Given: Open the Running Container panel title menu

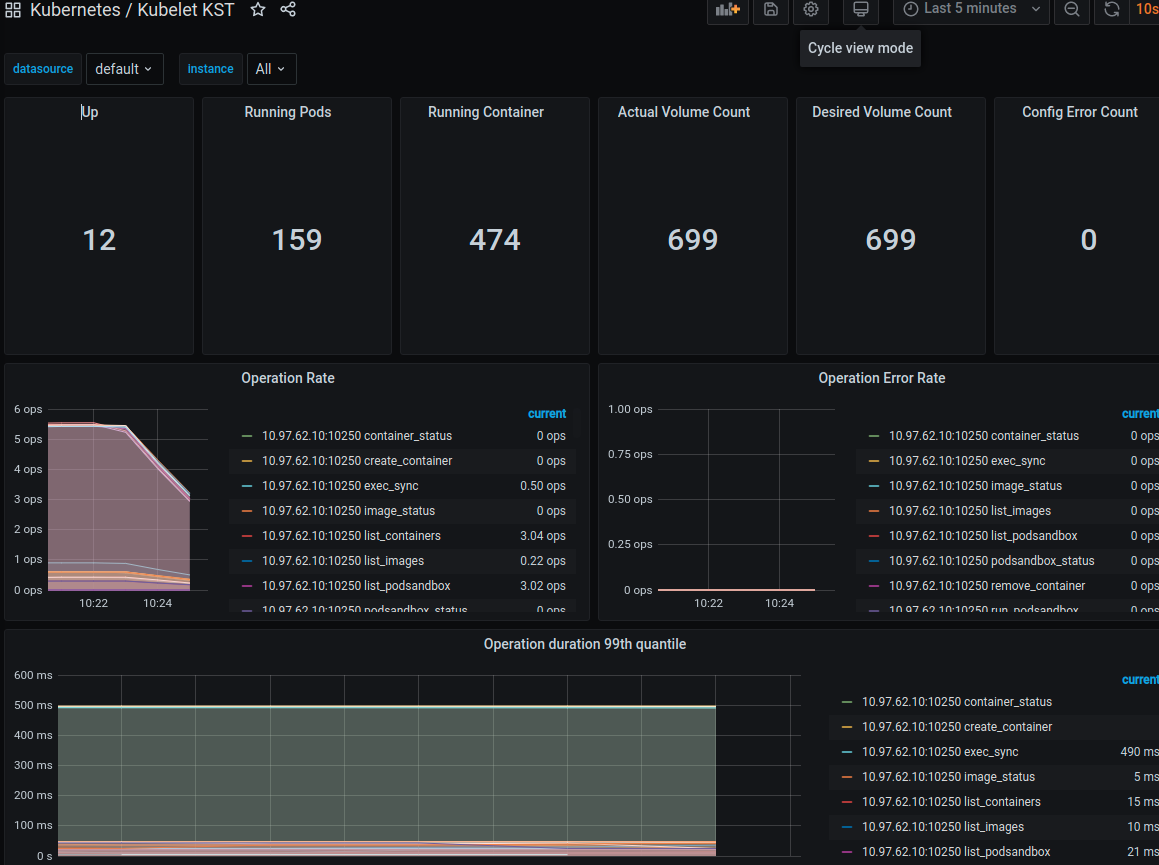Looking at the screenshot, I should coord(486,112).
